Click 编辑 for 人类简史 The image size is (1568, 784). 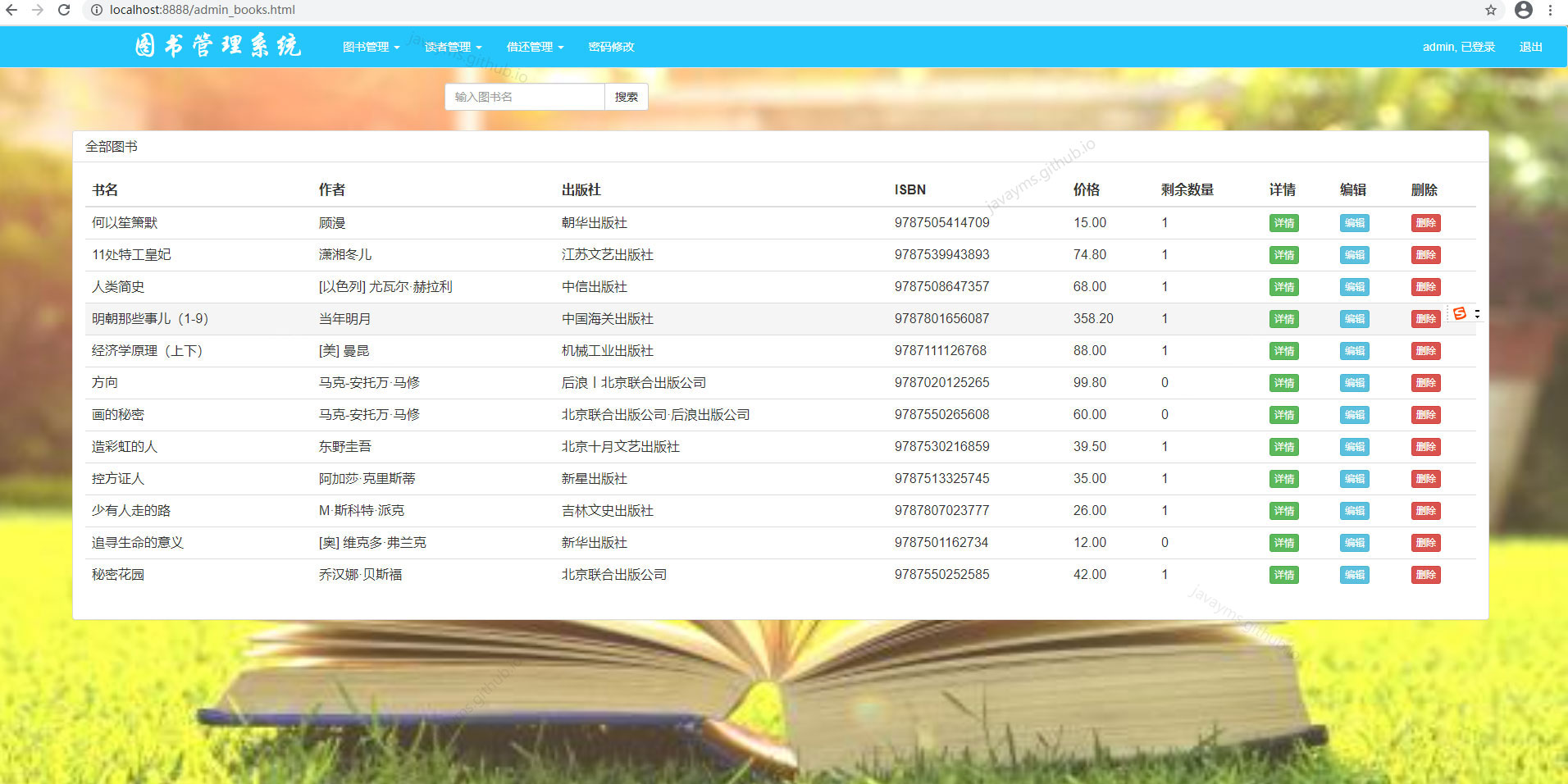[x=1353, y=287]
